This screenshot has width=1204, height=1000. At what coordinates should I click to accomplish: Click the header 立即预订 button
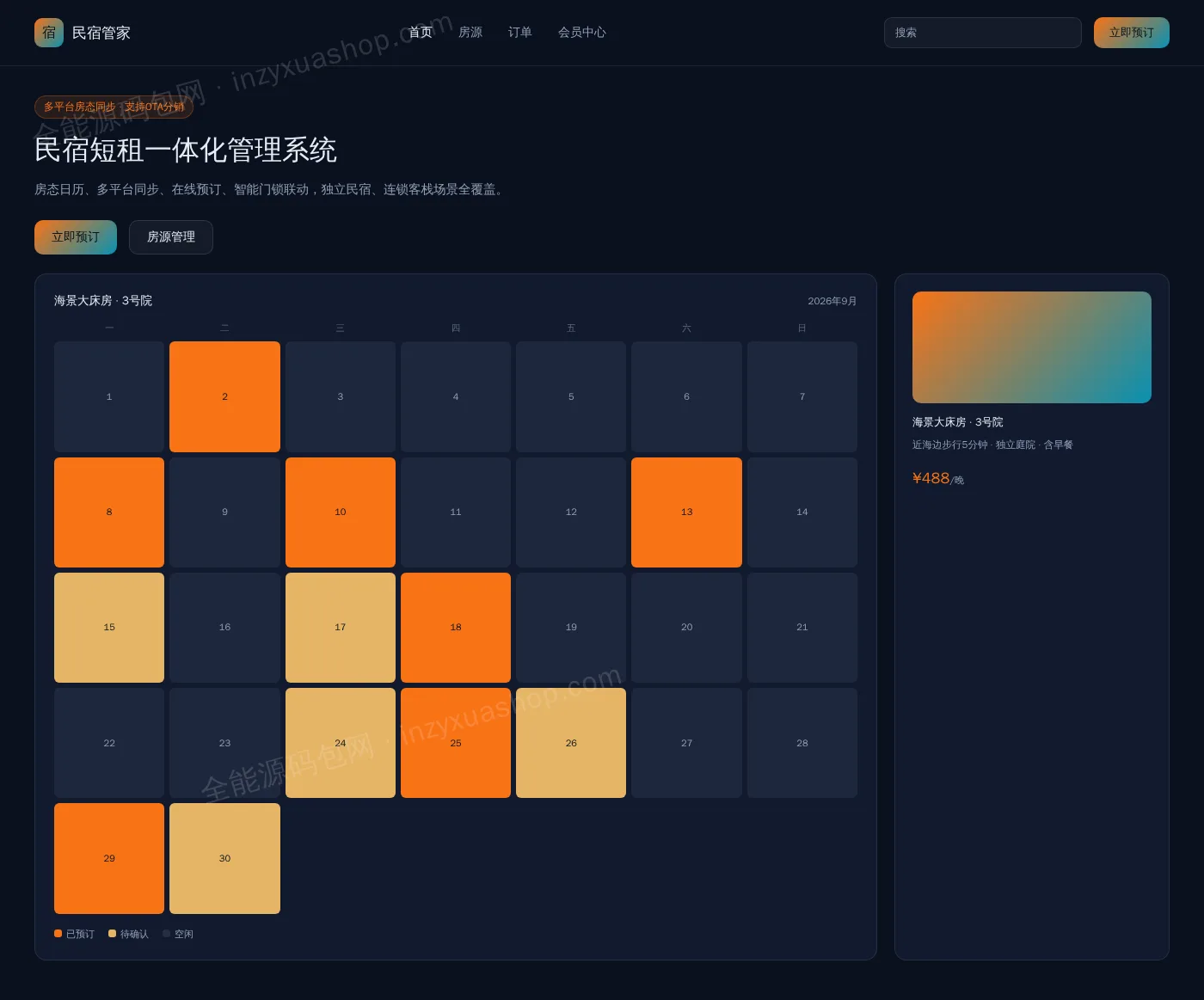(1132, 33)
